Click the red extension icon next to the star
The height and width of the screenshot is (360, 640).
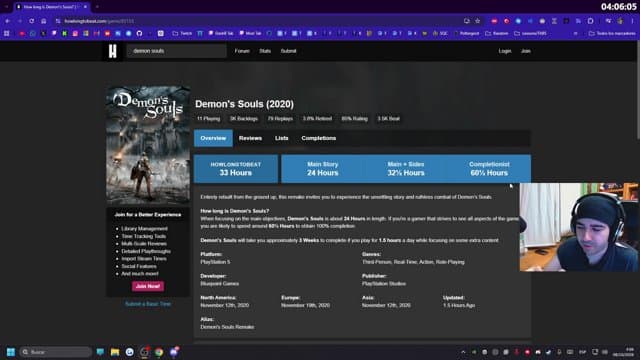(x=494, y=21)
